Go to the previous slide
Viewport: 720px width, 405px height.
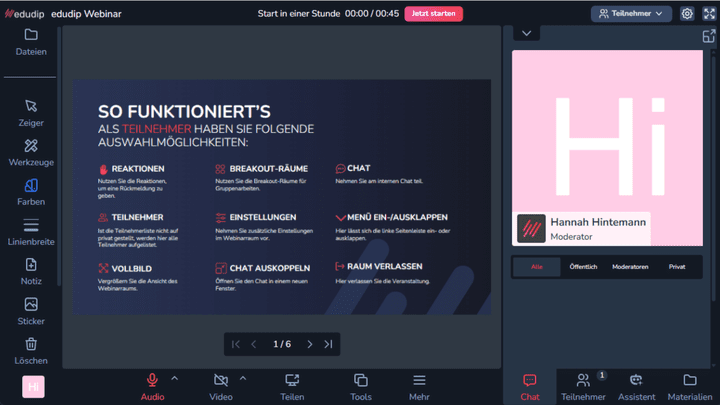click(254, 344)
